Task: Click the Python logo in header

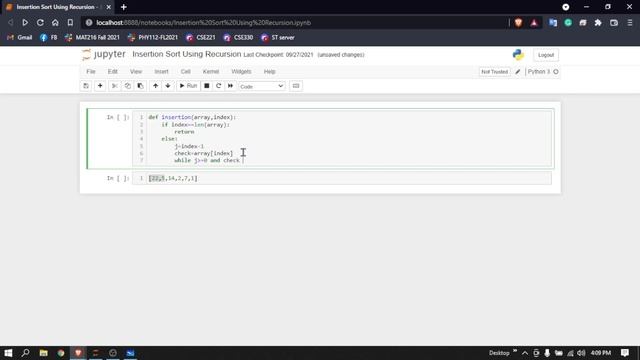Action: (518, 55)
